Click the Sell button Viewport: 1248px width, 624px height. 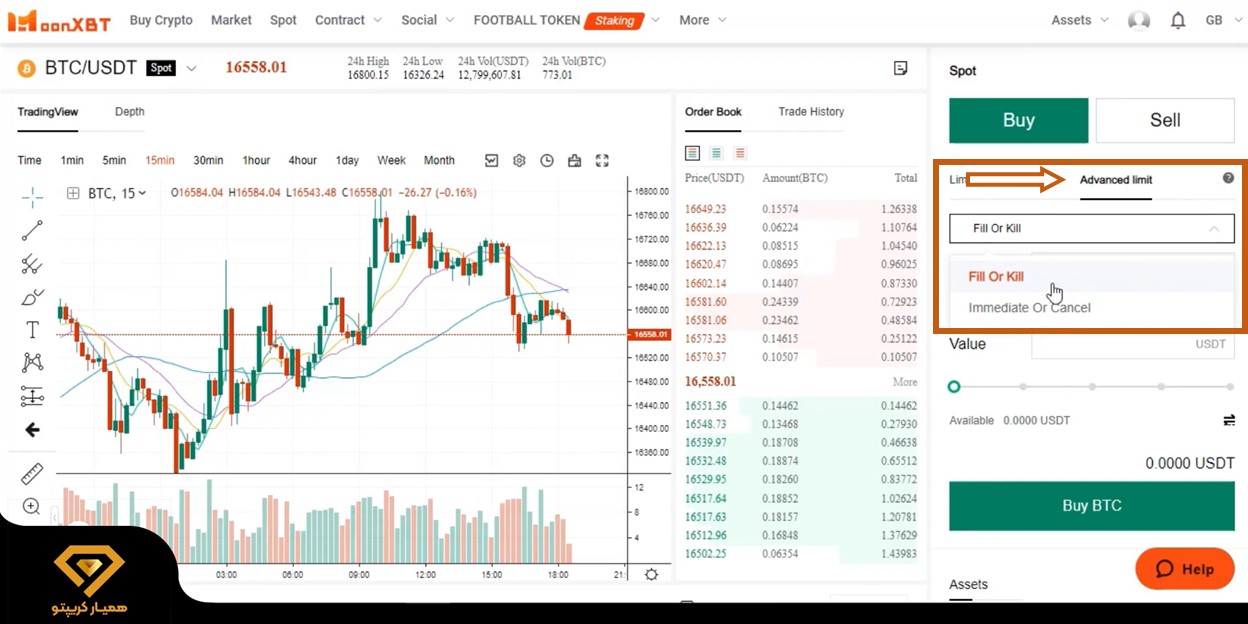pos(1164,120)
